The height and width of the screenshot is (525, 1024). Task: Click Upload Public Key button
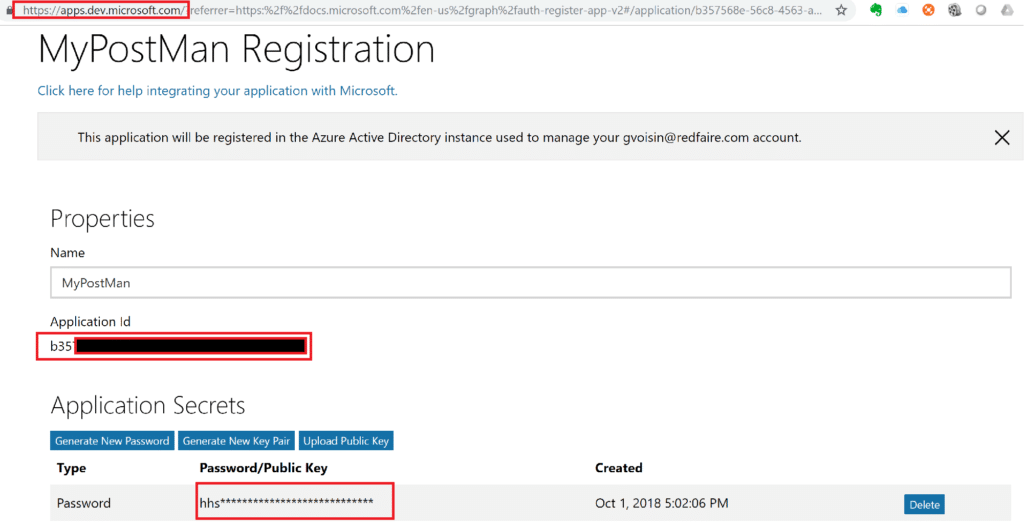coord(346,441)
